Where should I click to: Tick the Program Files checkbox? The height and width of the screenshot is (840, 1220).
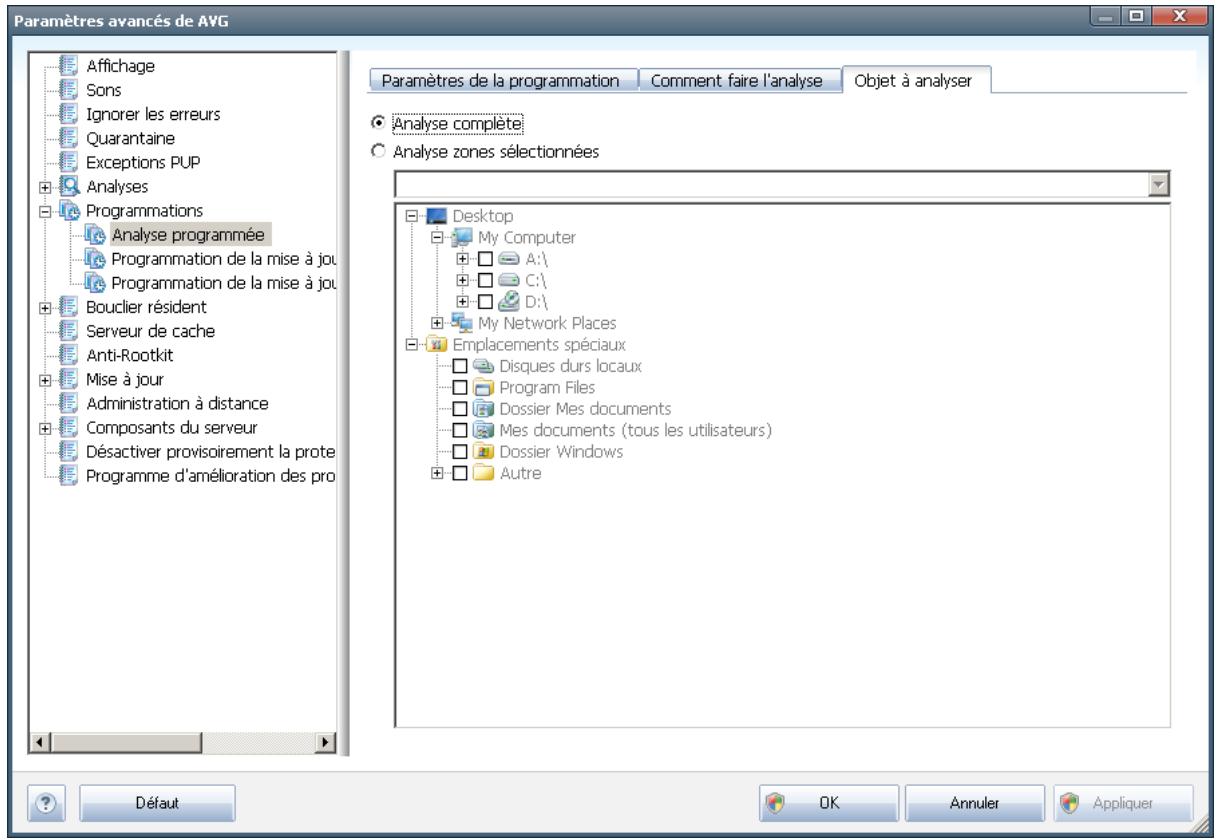click(460, 387)
